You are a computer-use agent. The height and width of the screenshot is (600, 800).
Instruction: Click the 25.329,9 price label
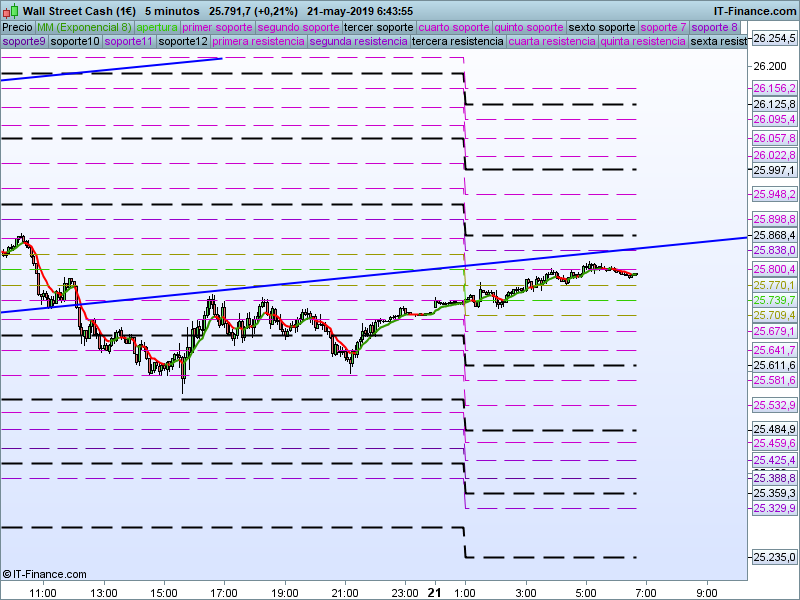coord(774,508)
